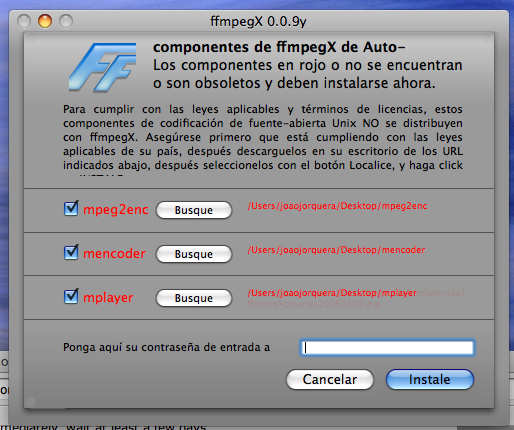Click the greyed-out close window button
The image size is (514, 430).
pos(24,21)
